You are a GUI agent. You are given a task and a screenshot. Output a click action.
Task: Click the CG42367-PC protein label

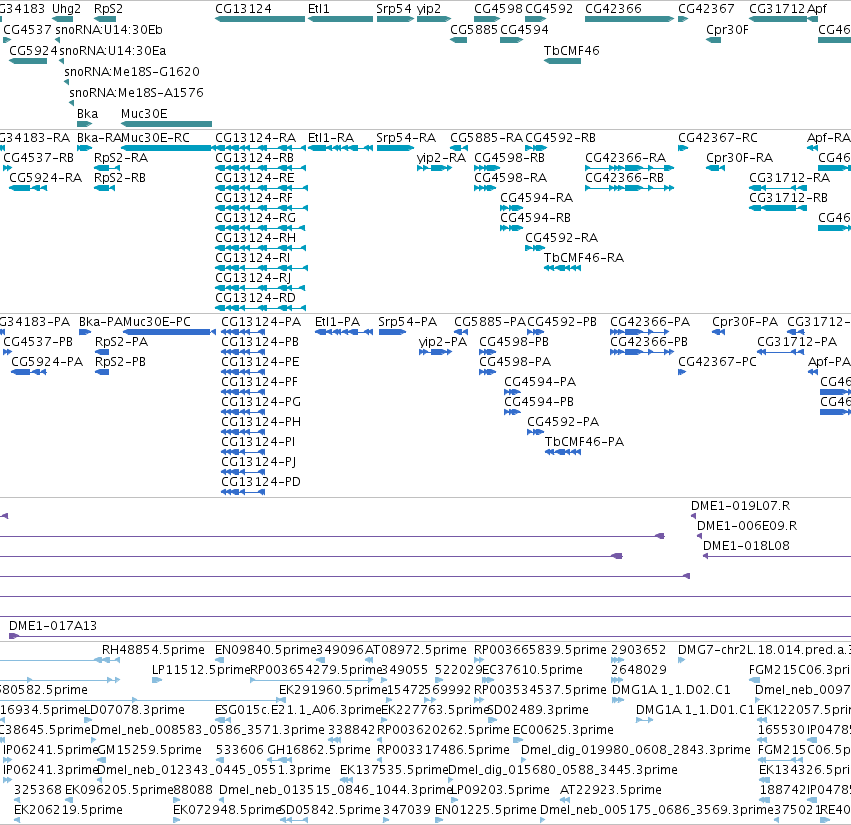pyautogui.click(x=717, y=362)
